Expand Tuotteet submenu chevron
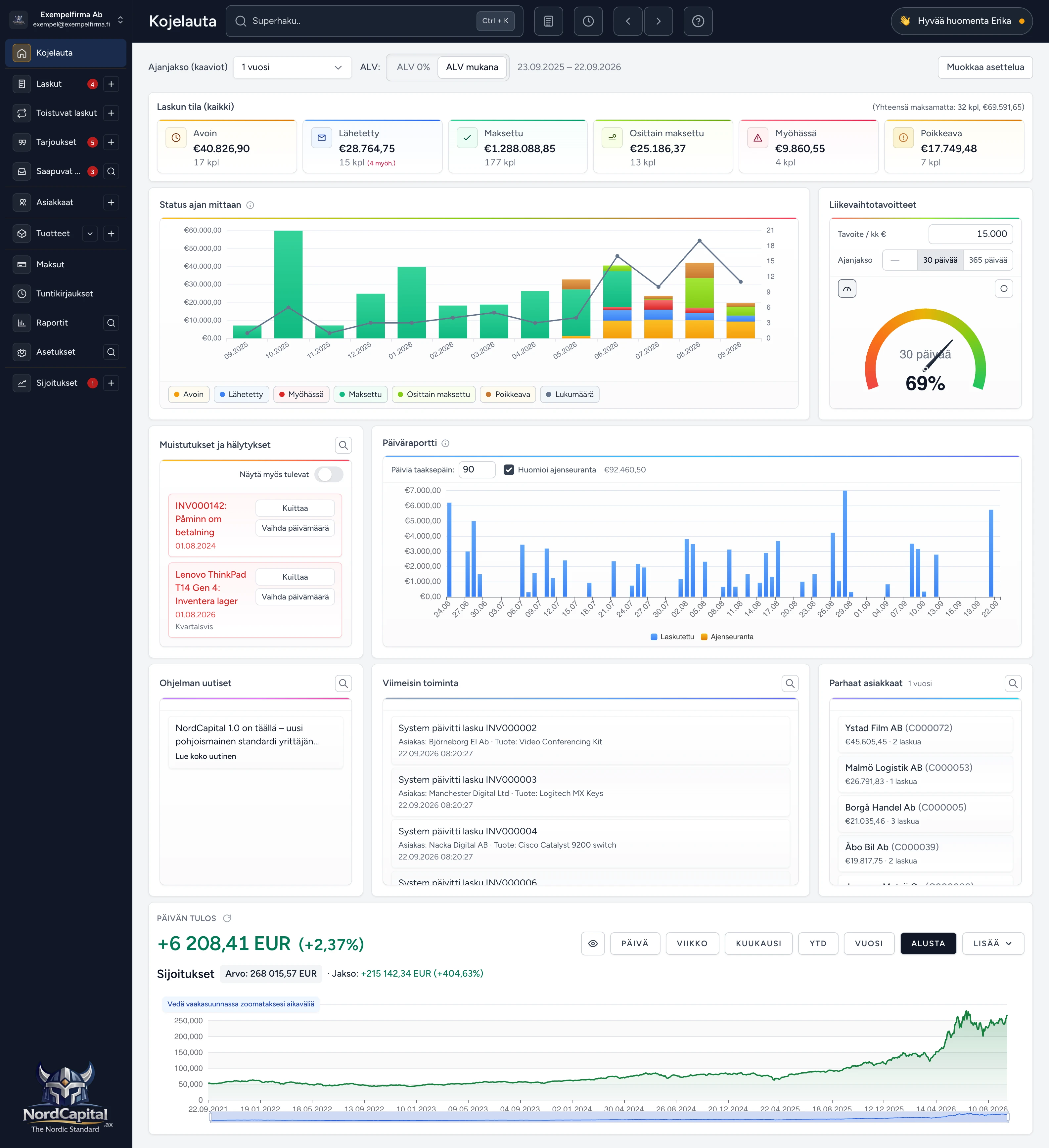The image size is (1049, 1148). click(x=90, y=234)
